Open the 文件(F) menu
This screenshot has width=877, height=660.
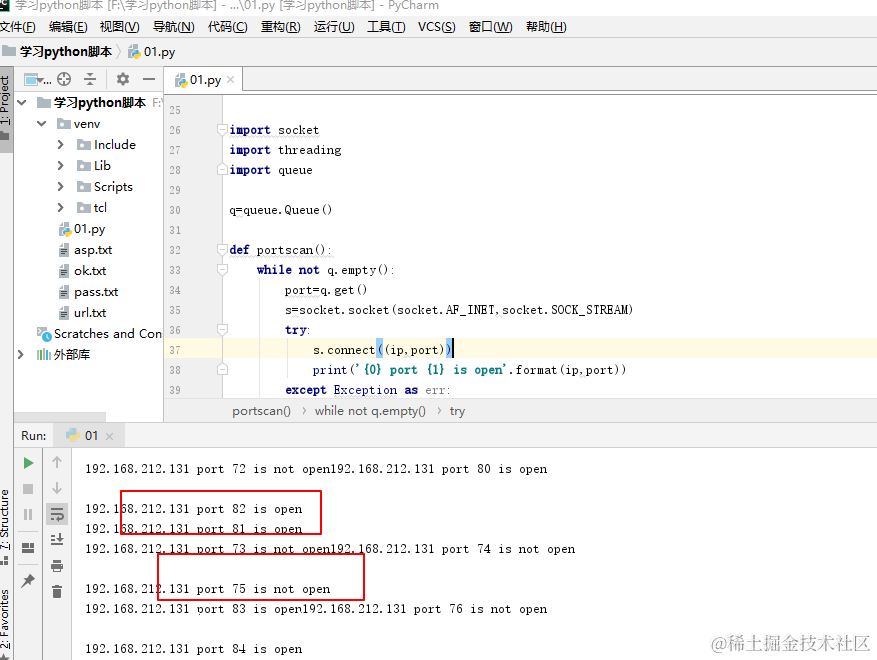[18, 27]
